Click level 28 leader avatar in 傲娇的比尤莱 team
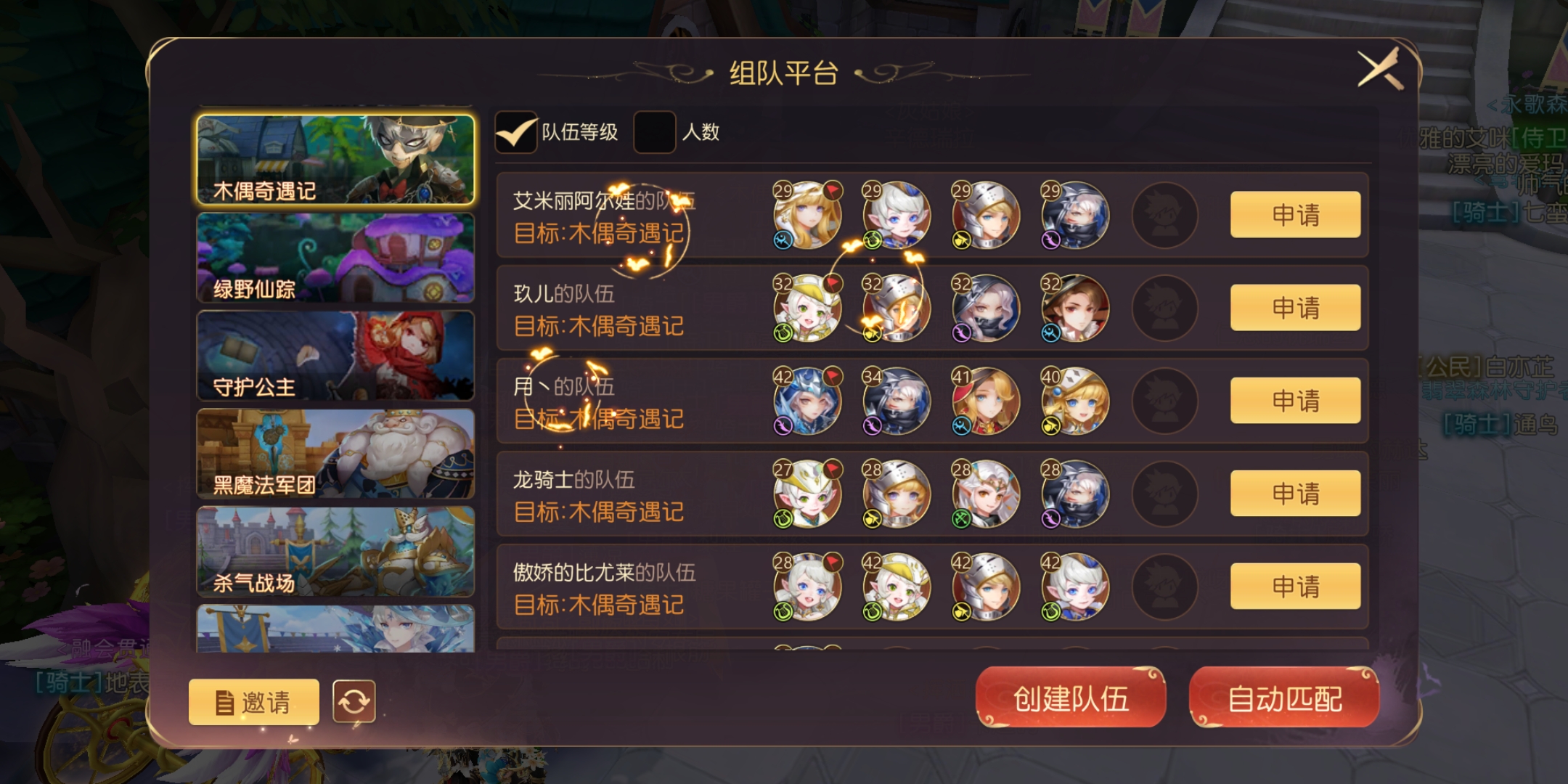Viewport: 1568px width, 784px height. click(x=807, y=587)
